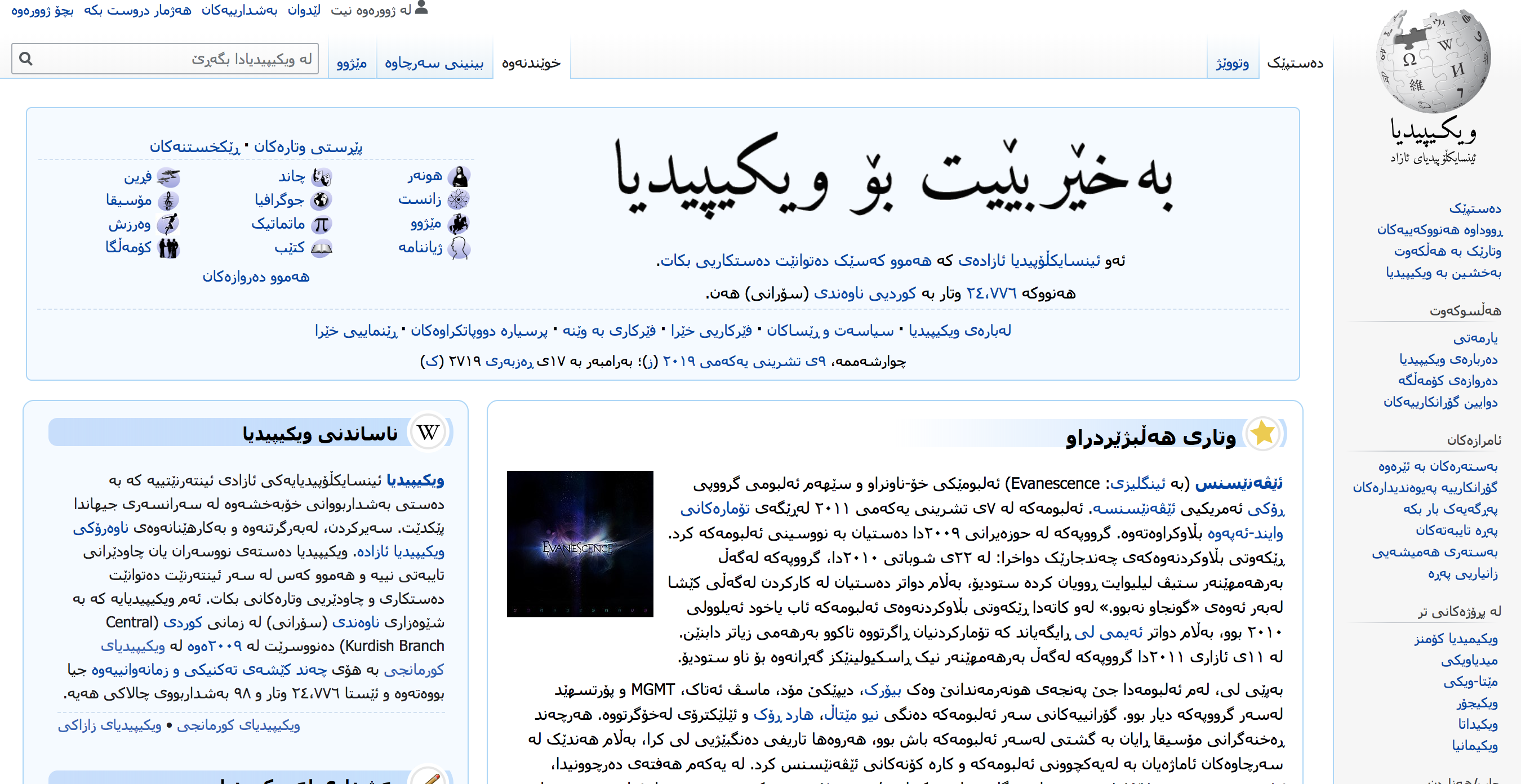Click the Society (کۆمەڵگا) portal people icon
The width and height of the screenshot is (1521, 784).
(x=168, y=248)
